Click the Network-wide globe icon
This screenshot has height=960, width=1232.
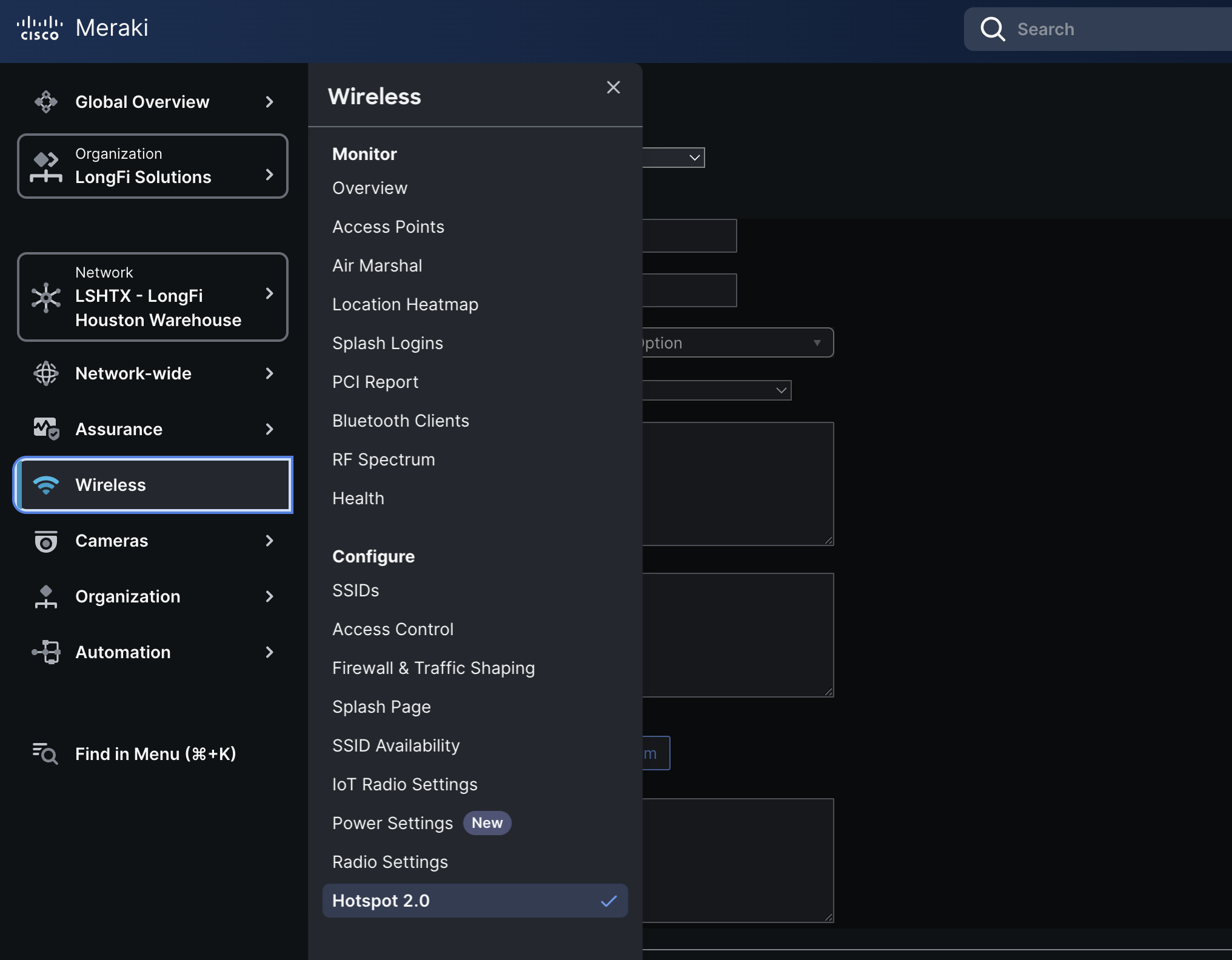coord(46,373)
